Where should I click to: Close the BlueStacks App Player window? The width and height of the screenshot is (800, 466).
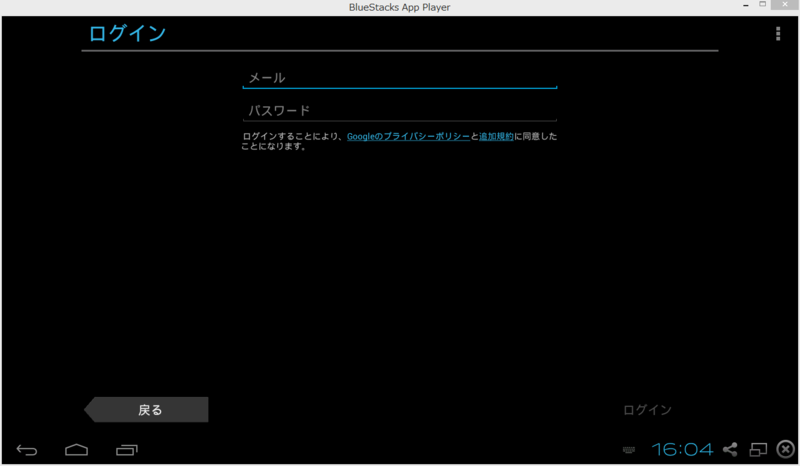click(x=785, y=5)
